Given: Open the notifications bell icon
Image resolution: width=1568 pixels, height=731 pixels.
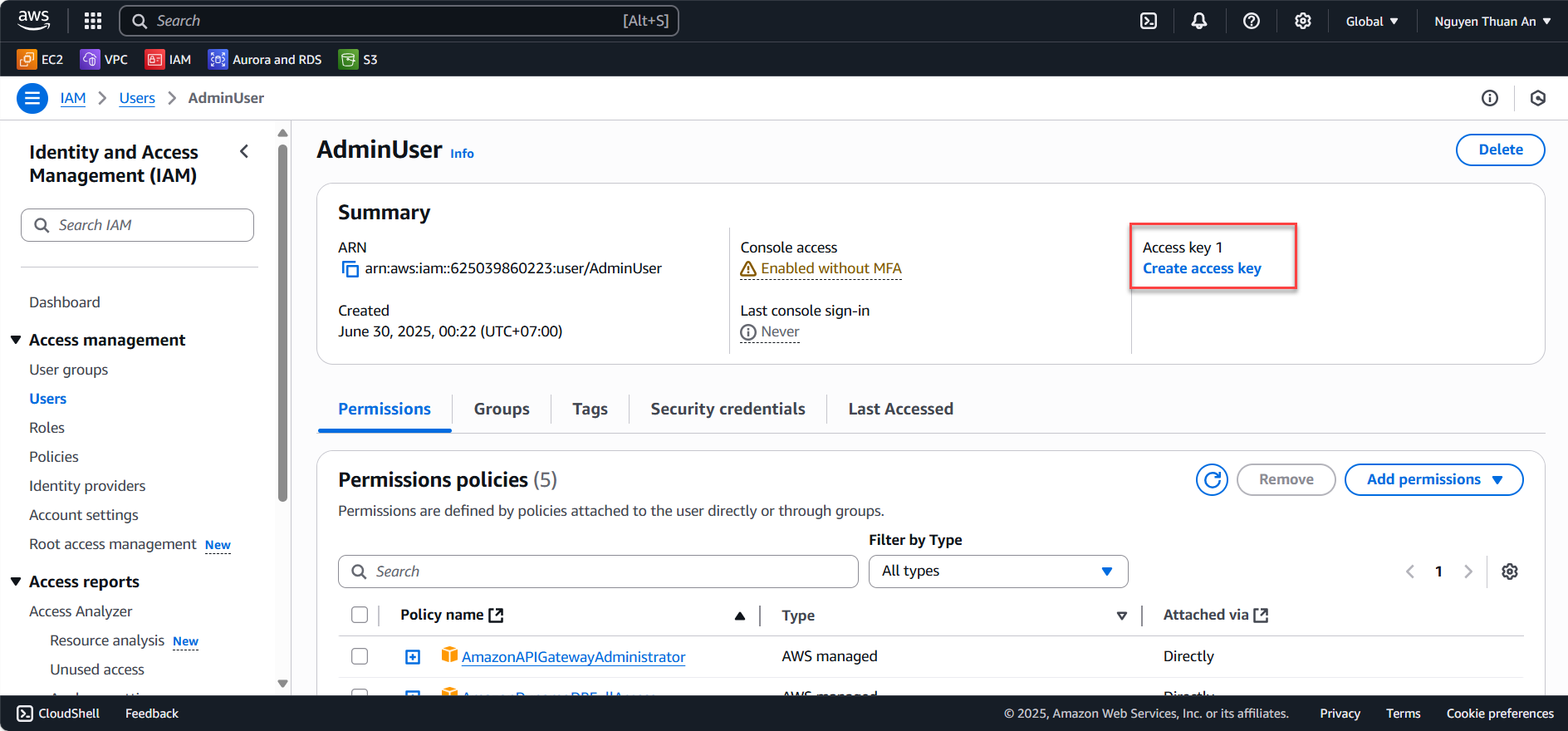Looking at the screenshot, I should (x=1199, y=21).
